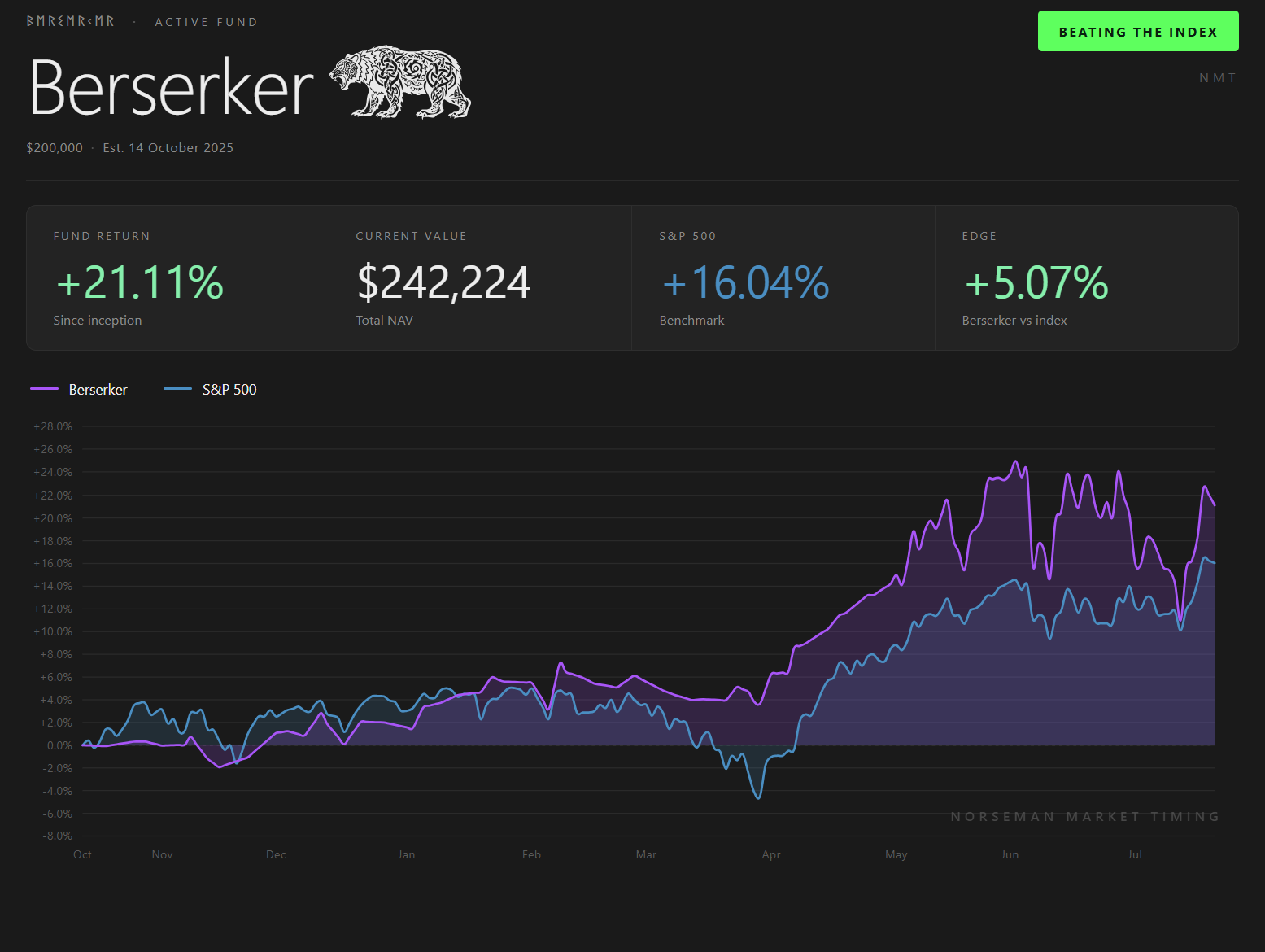Select the large Berserker fund title

(x=172, y=87)
